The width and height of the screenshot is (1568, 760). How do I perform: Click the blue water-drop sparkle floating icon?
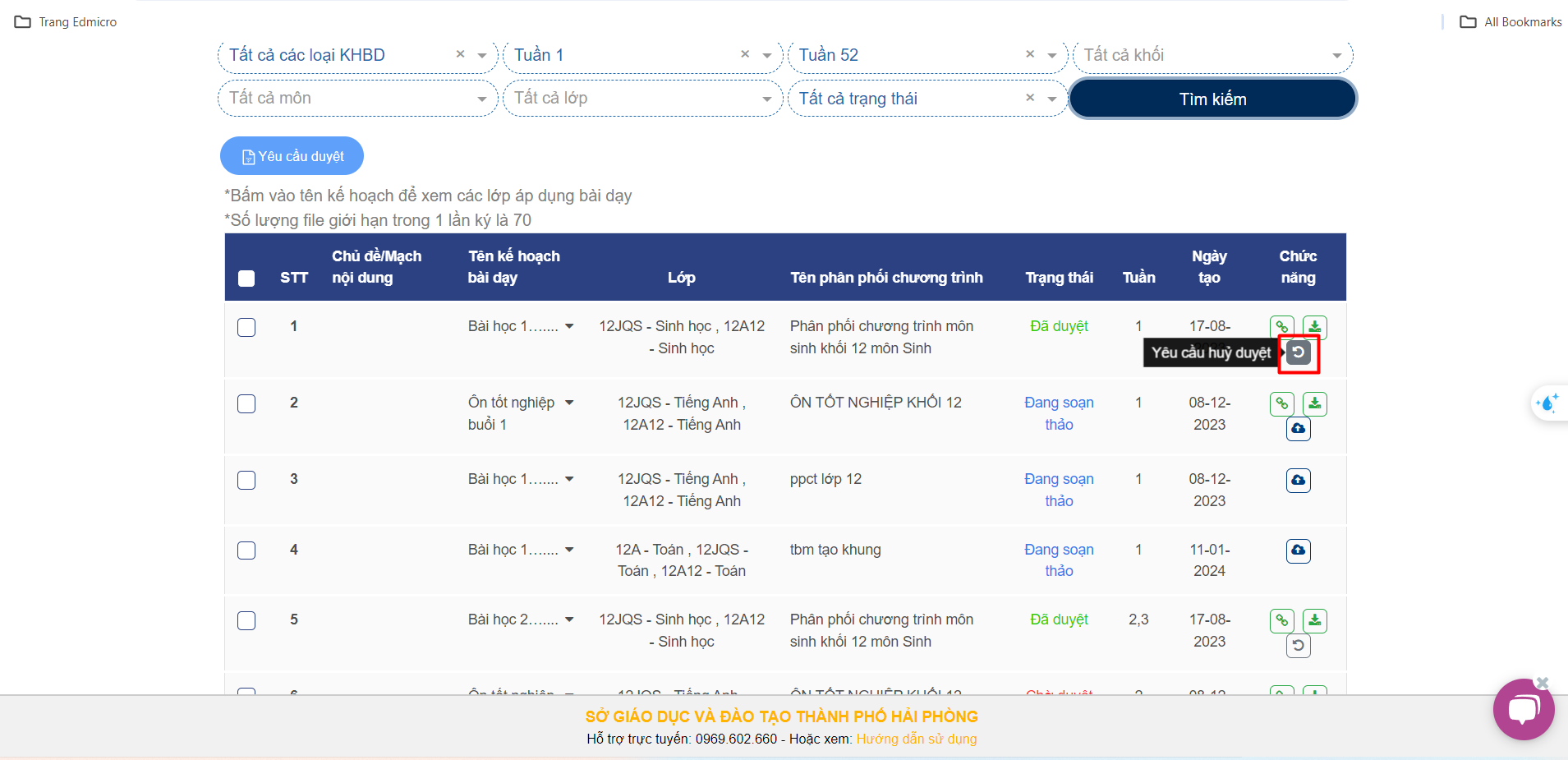point(1547,403)
